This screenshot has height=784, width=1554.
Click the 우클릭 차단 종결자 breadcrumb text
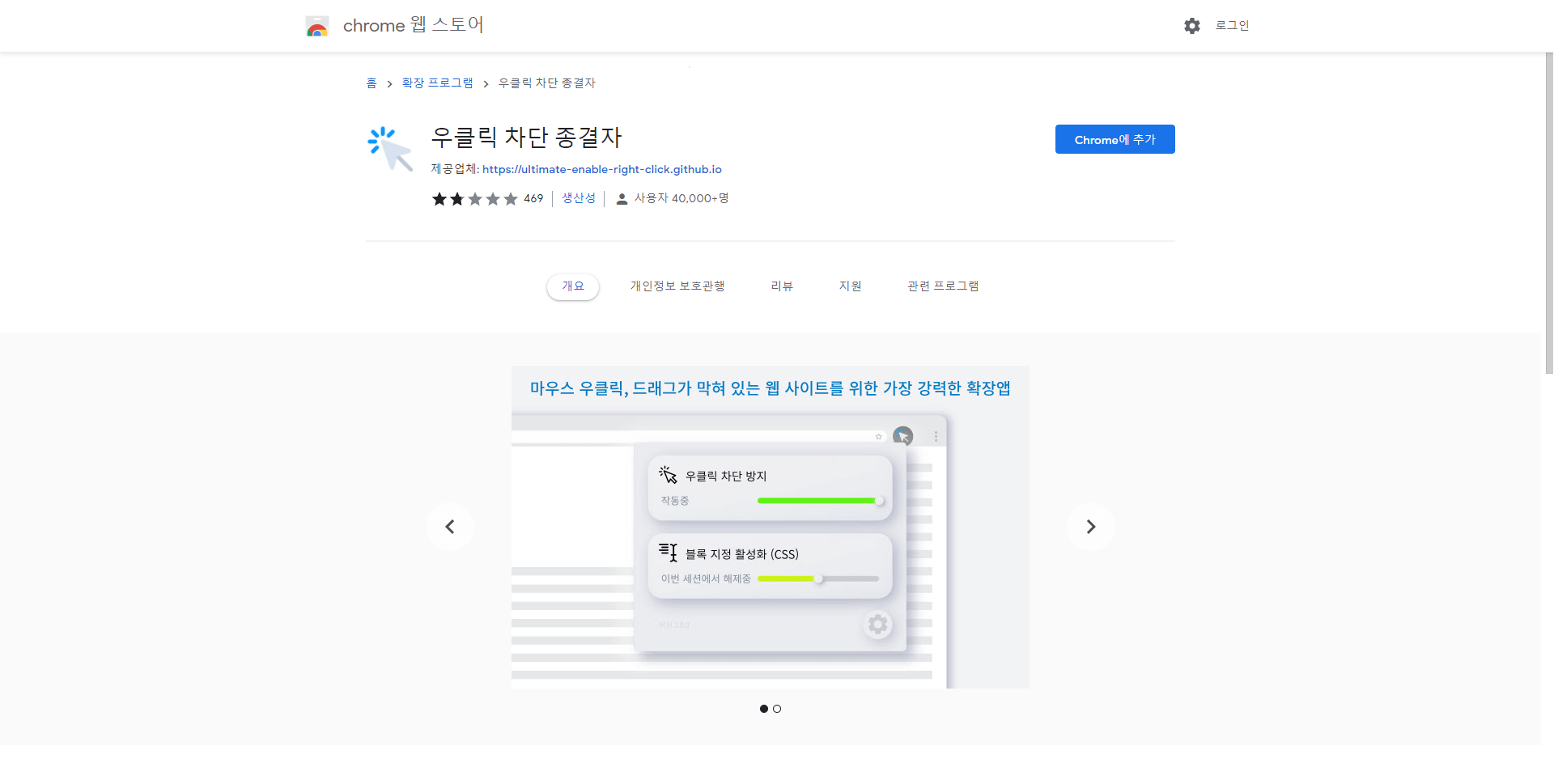point(547,83)
